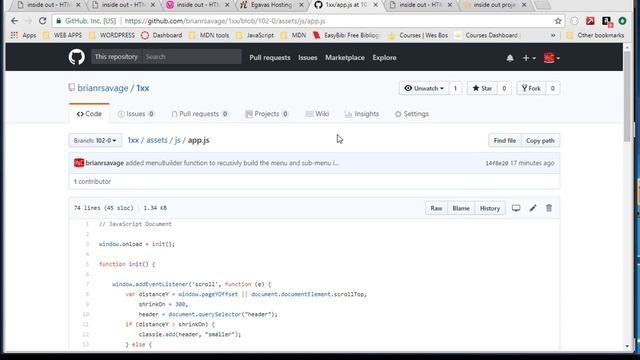Switch to the Code tab
Screen dimensions: 640x360
click(x=89, y=114)
